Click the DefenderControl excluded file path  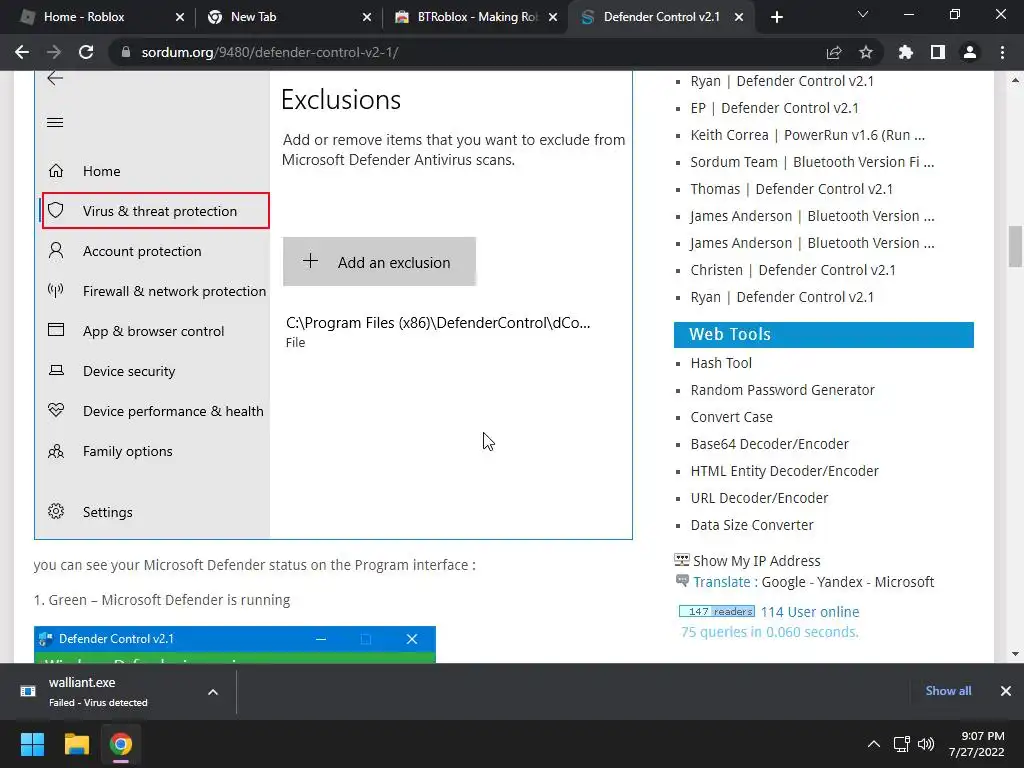pyautogui.click(x=438, y=323)
